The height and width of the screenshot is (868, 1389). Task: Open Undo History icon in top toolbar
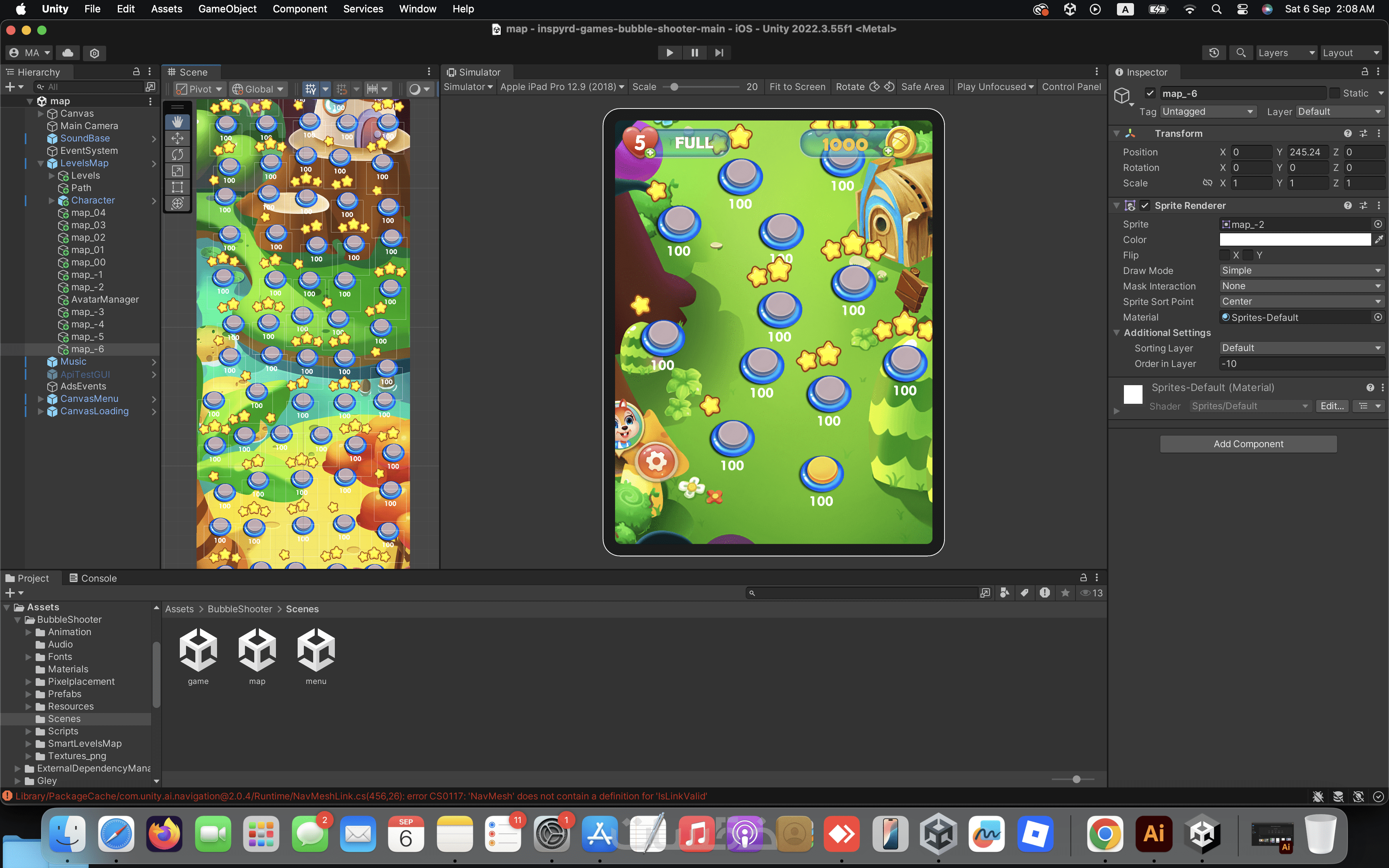pos(1213,53)
